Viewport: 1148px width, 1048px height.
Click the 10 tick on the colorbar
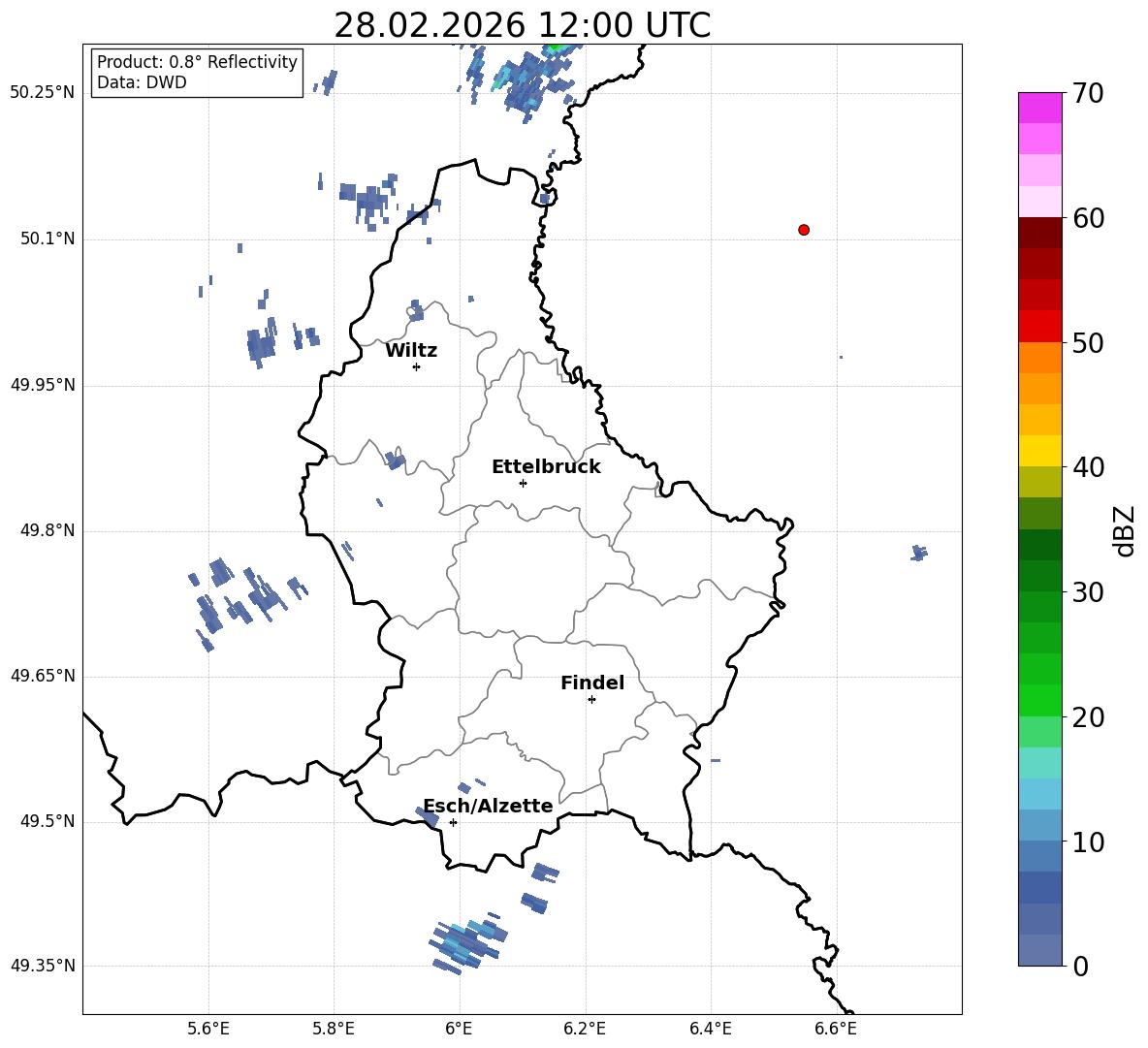(x=1088, y=842)
